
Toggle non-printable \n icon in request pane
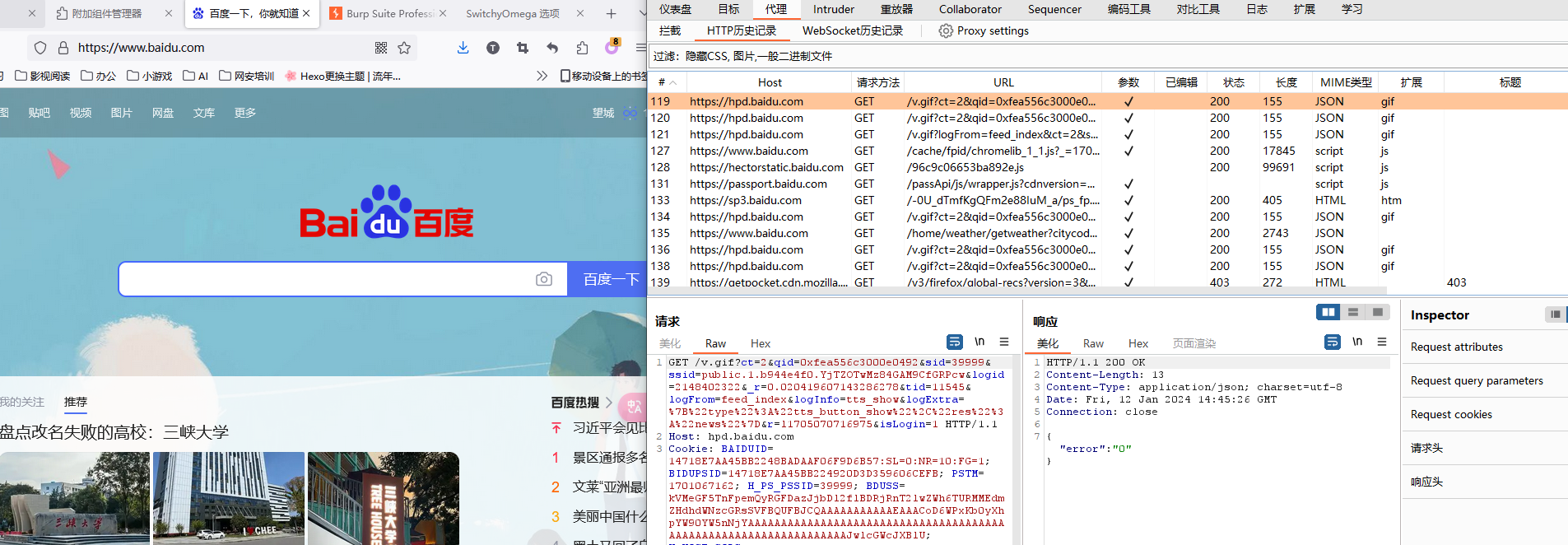click(979, 342)
